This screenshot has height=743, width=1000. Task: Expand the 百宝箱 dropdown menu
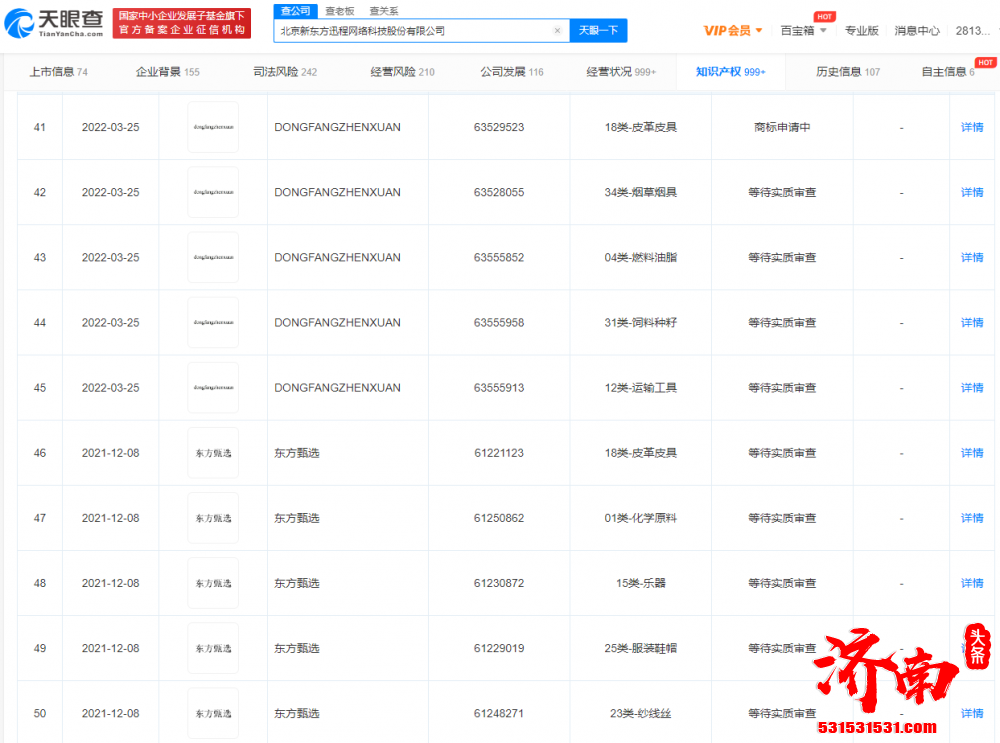click(803, 31)
